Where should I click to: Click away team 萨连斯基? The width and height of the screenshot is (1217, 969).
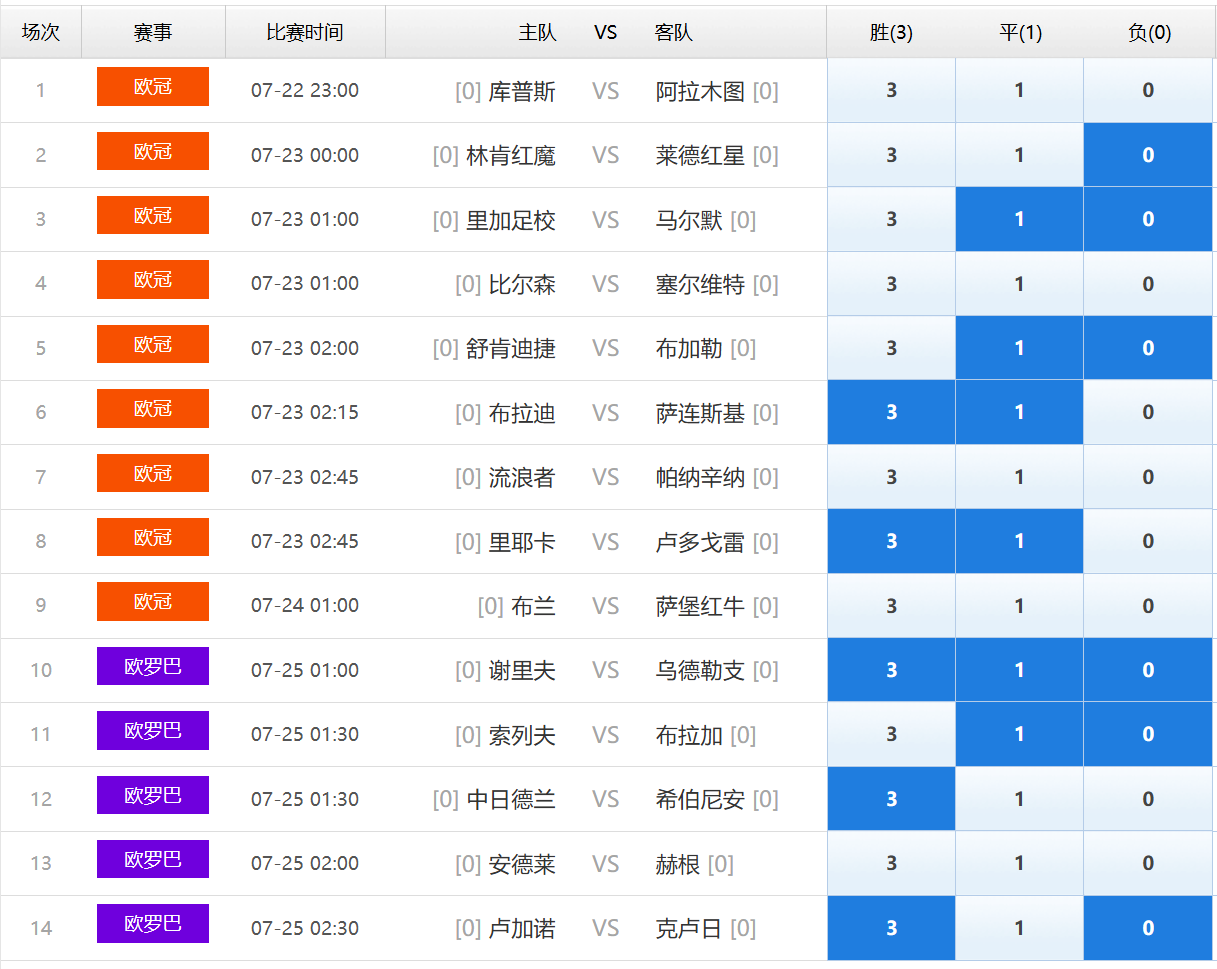[700, 414]
